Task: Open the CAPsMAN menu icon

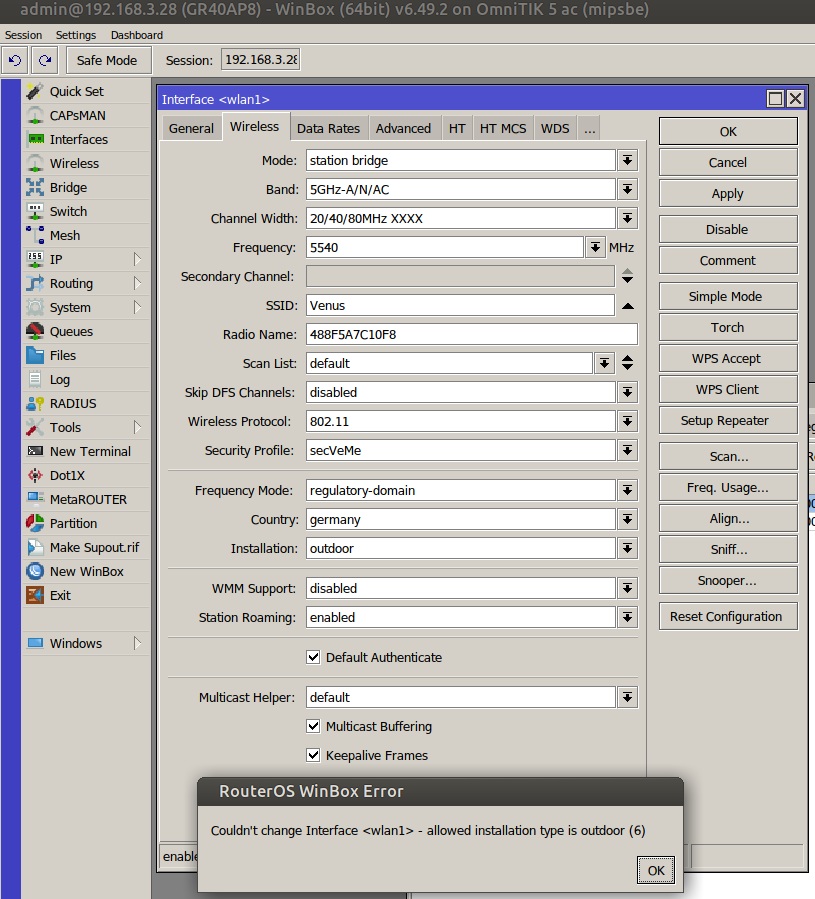Action: coord(35,115)
